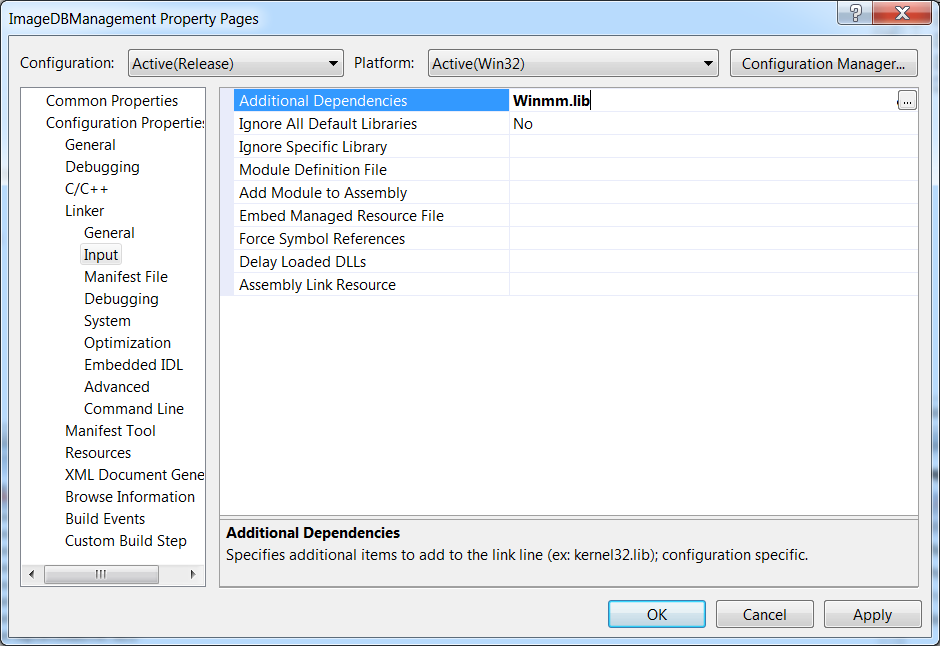Image resolution: width=940 pixels, height=646 pixels.
Task: Select the Manifest Tool node
Action: (110, 431)
